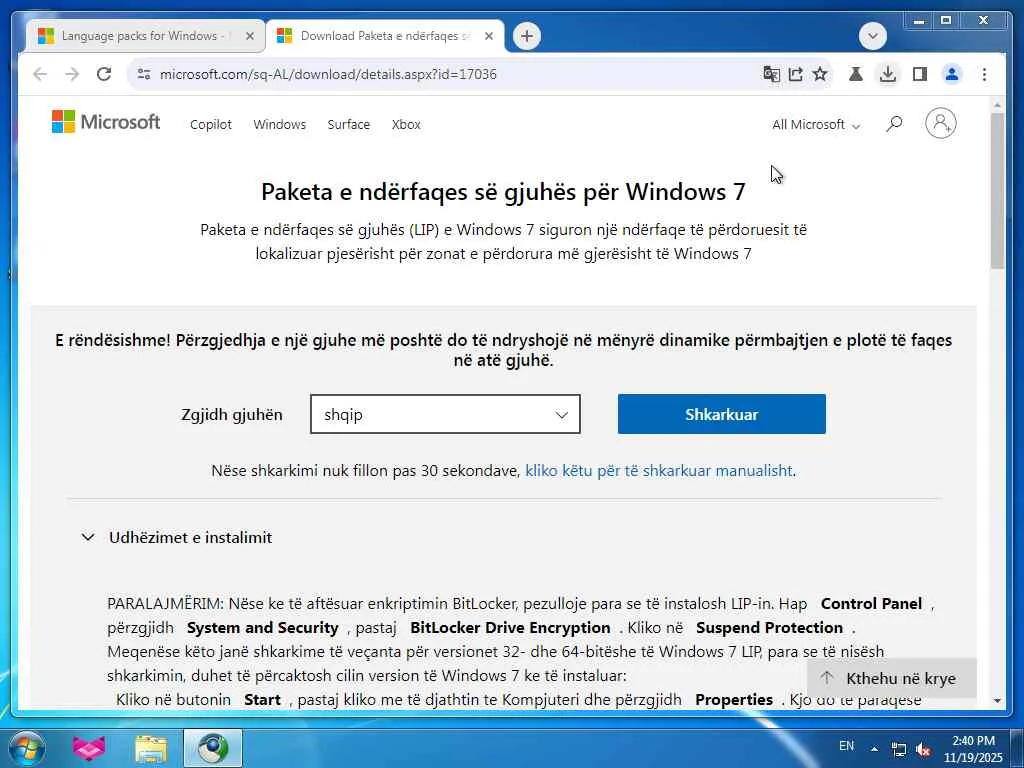The image size is (1024, 768).
Task: Toggle the side panel icon
Action: click(x=920, y=74)
